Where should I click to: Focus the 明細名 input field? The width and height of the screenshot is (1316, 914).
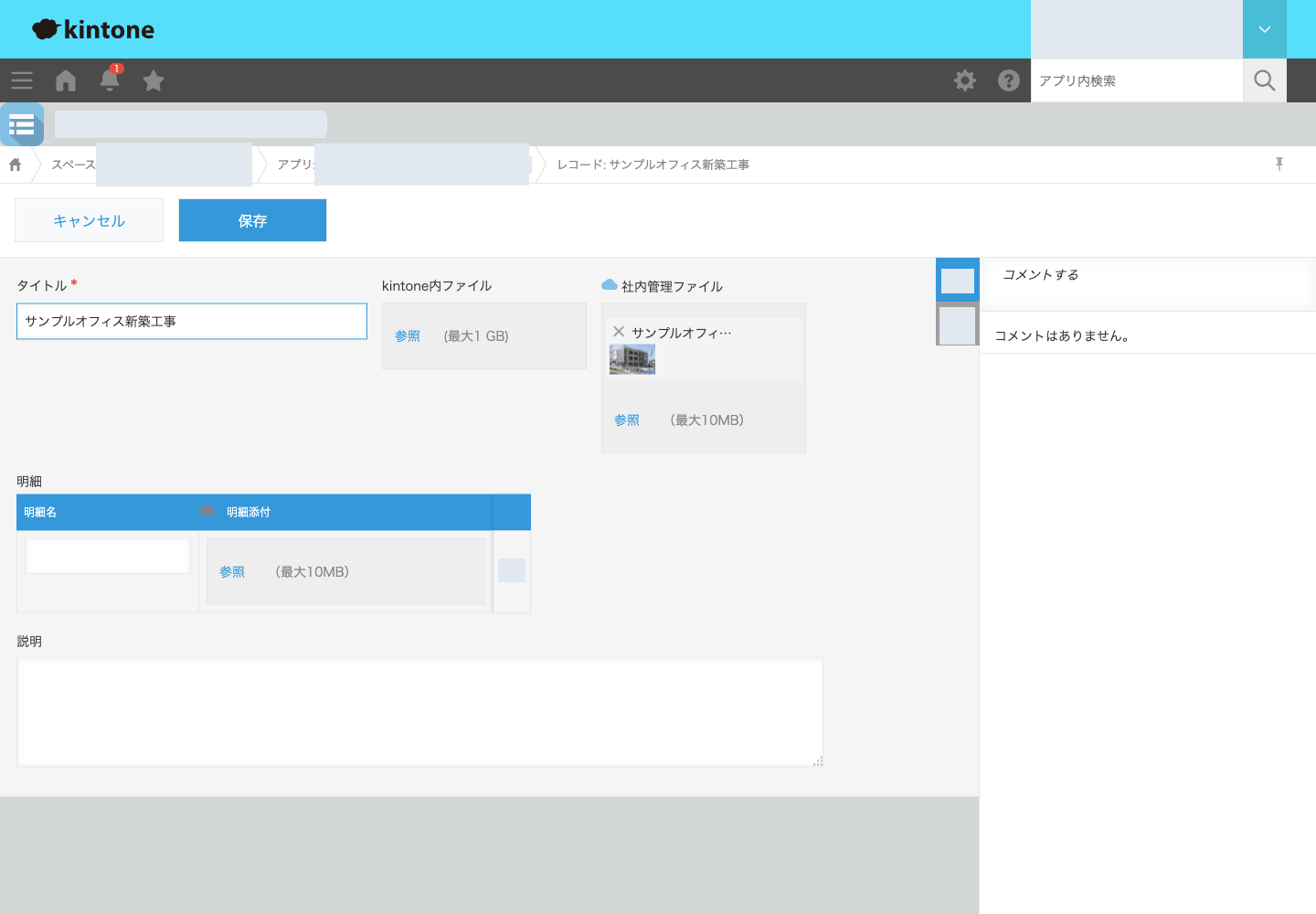[108, 556]
